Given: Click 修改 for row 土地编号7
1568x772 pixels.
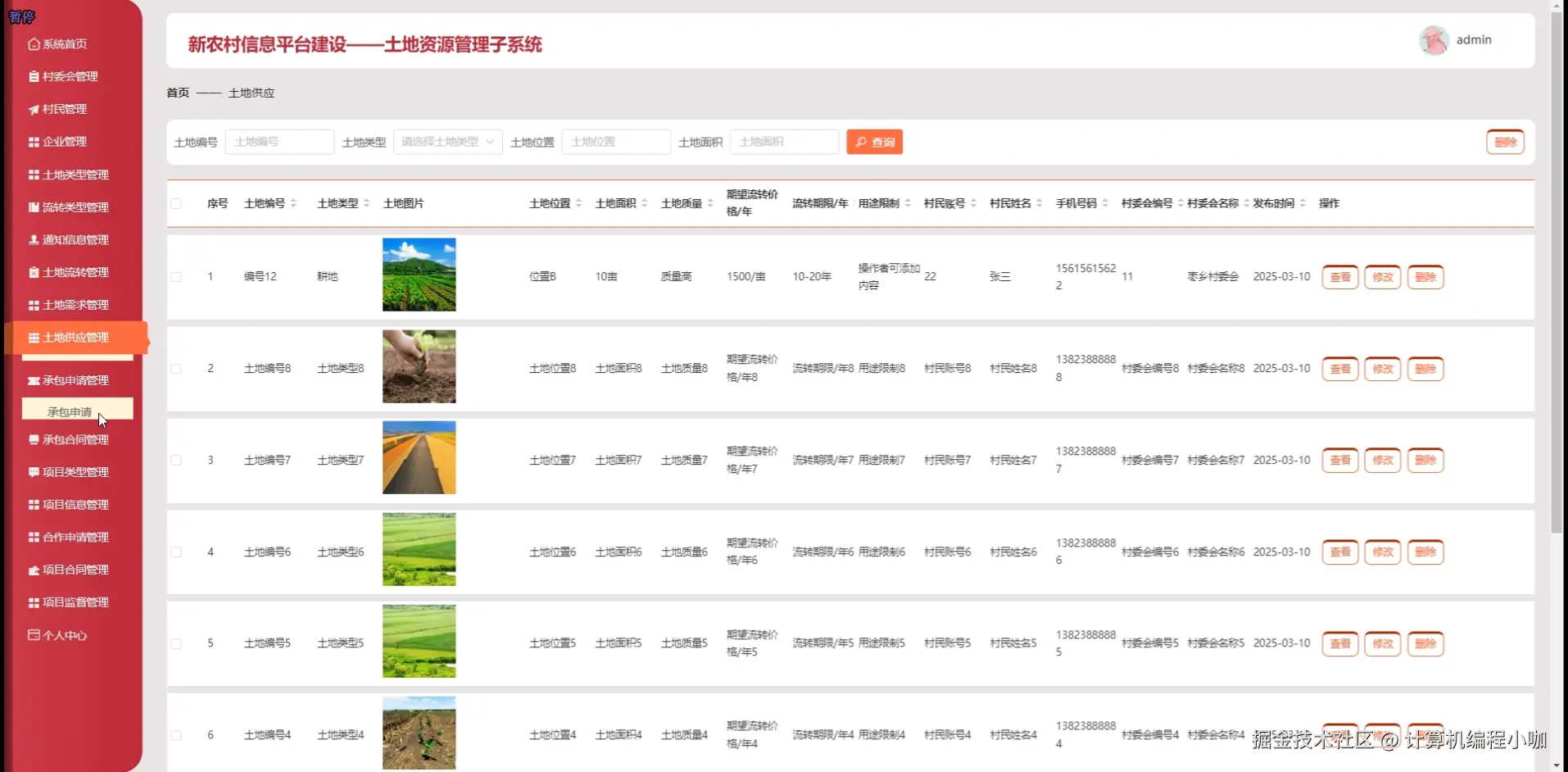Looking at the screenshot, I should click(x=1383, y=461).
